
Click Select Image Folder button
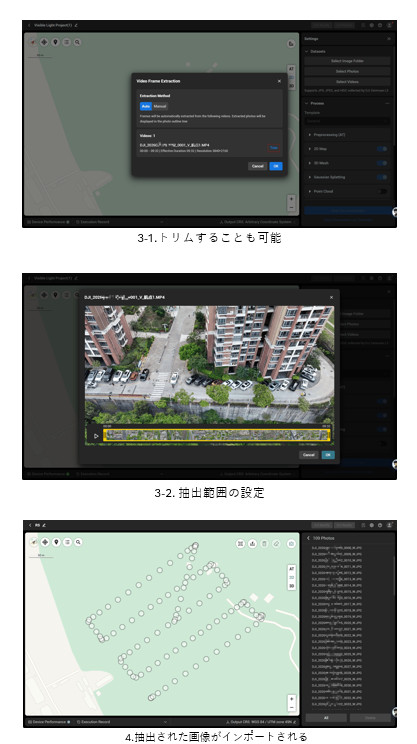coord(347,61)
